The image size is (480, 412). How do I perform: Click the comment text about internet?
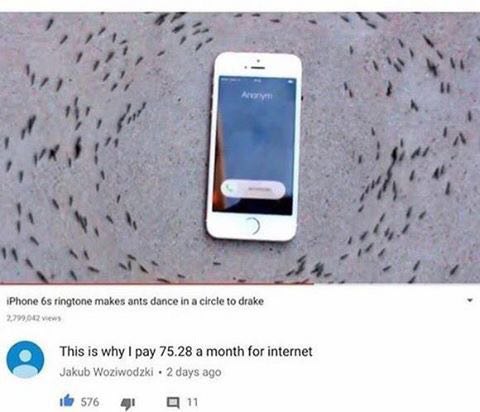pyautogui.click(x=186, y=351)
